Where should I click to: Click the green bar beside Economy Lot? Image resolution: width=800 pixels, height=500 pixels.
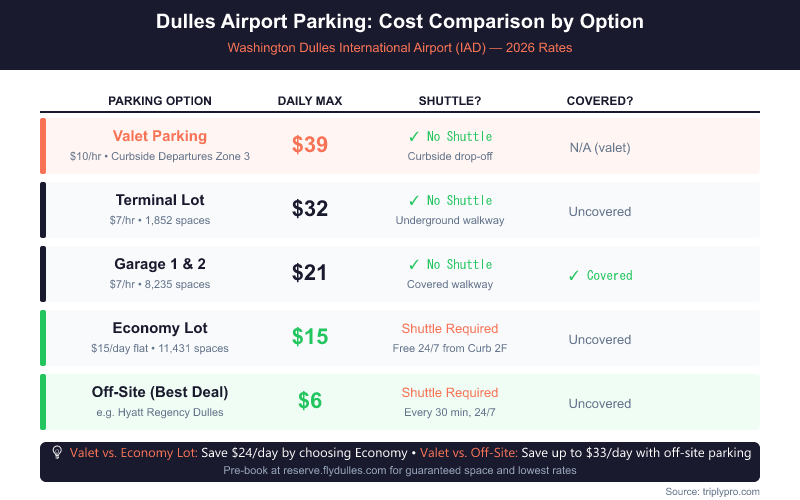pos(43,338)
